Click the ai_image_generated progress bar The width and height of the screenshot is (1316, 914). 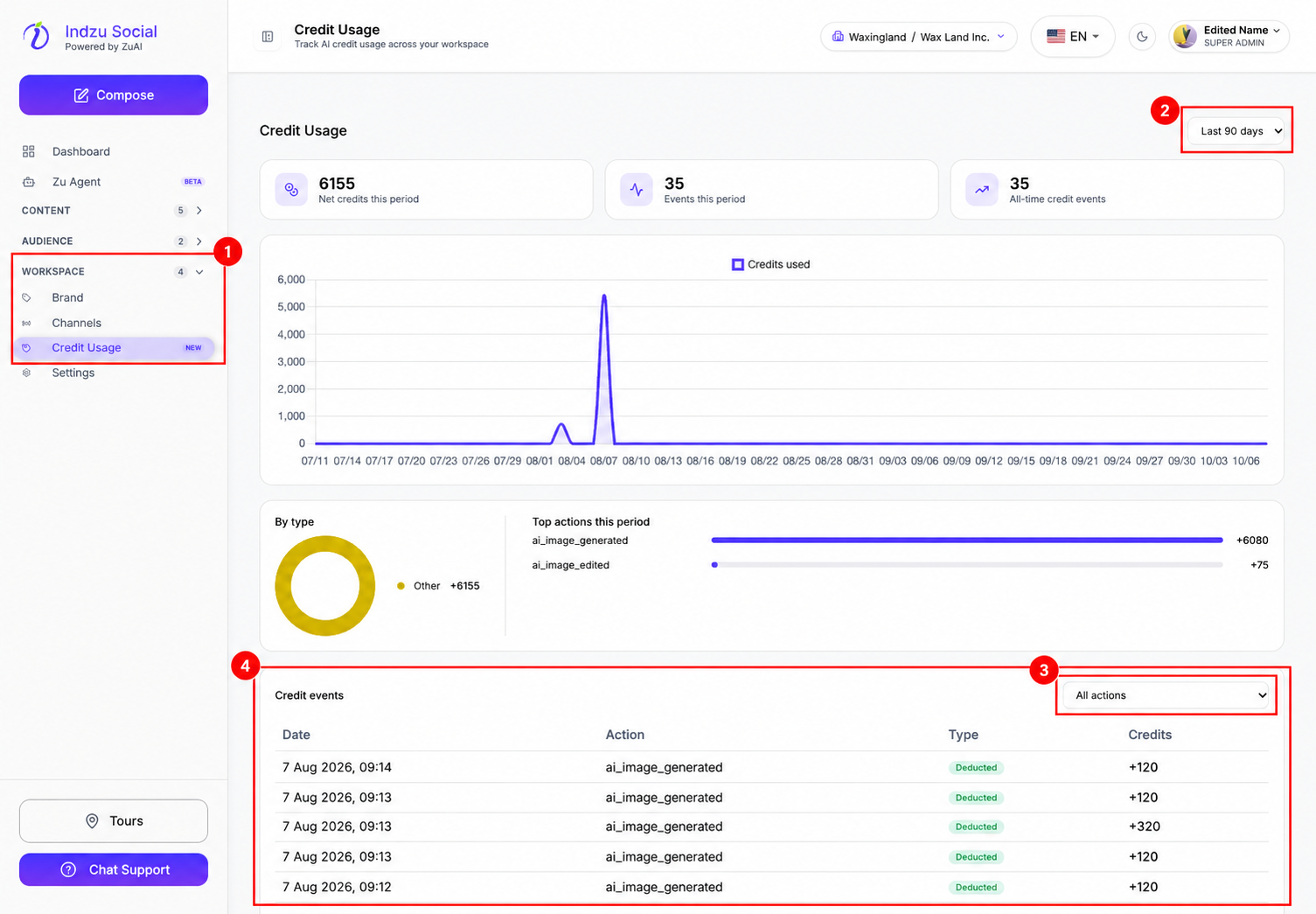(x=967, y=541)
